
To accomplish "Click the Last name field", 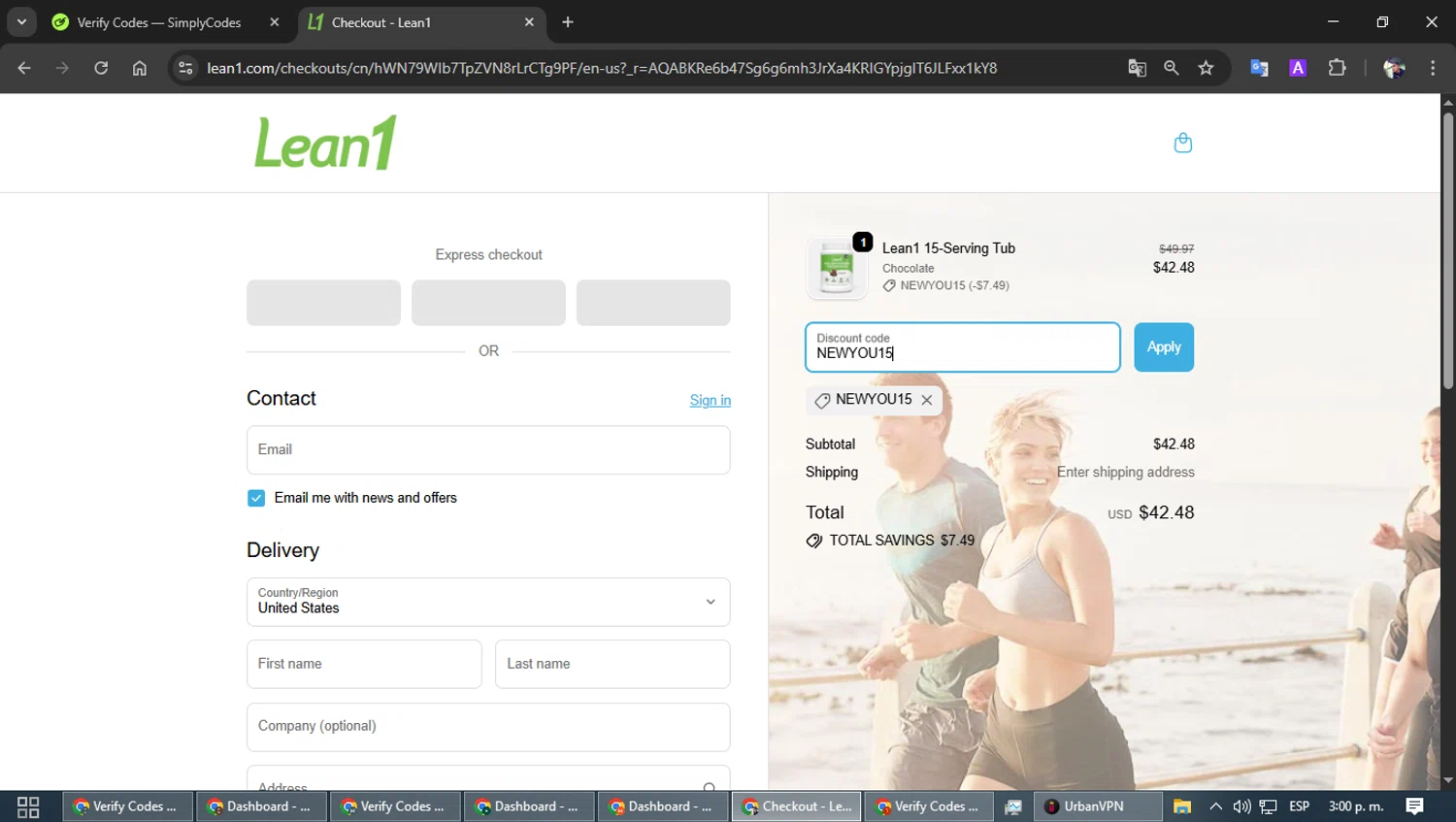I will 612,664.
